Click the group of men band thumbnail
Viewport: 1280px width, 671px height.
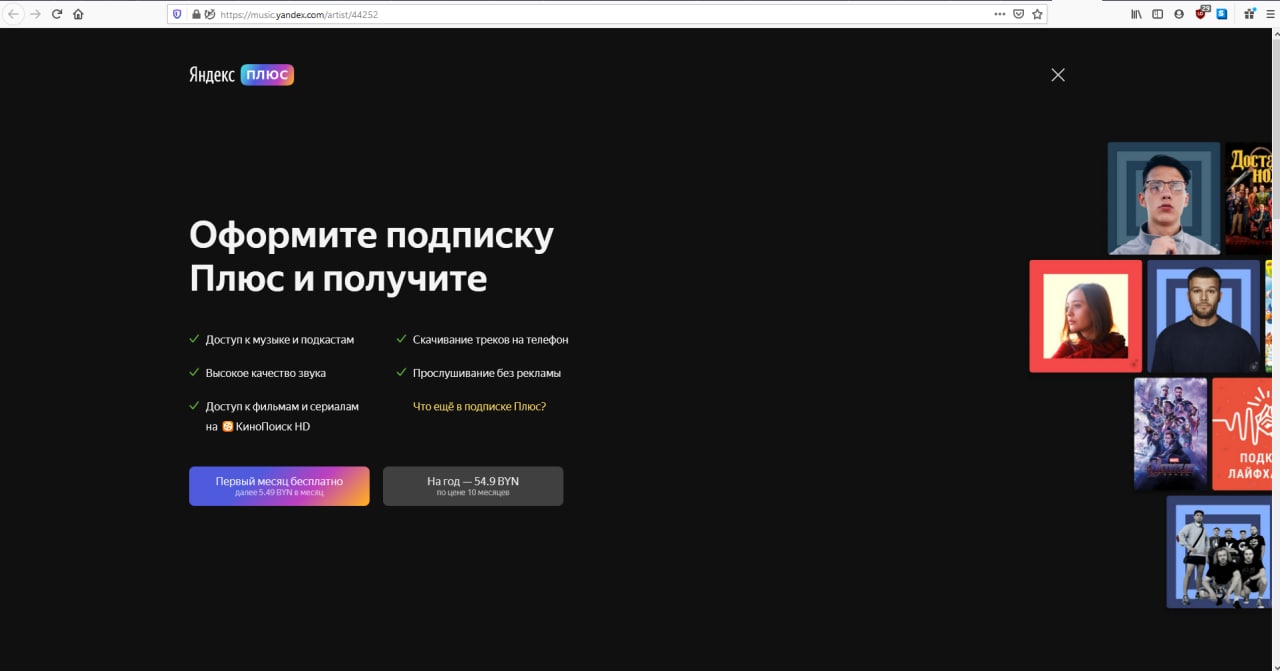pyautogui.click(x=1219, y=552)
